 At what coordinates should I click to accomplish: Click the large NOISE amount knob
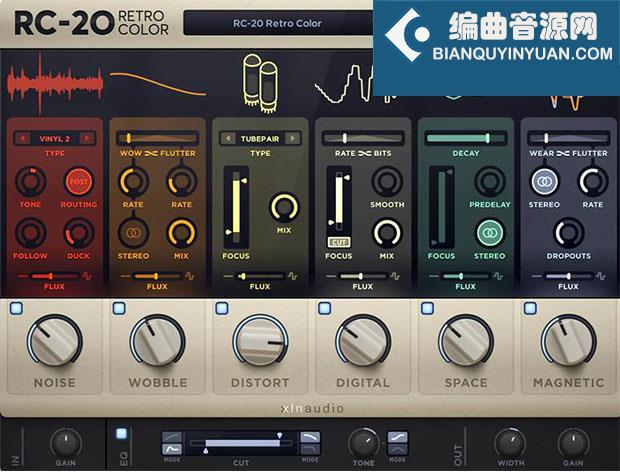coord(55,341)
